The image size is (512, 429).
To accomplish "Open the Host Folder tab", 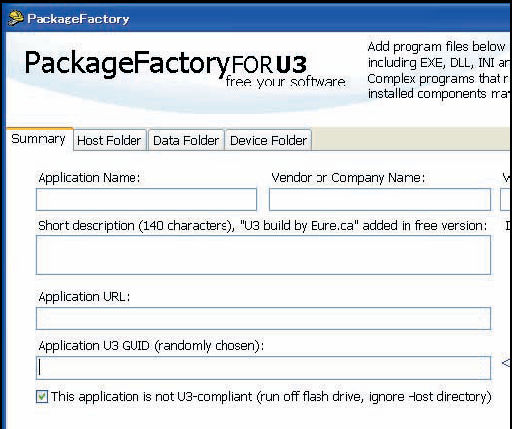I will click(x=109, y=140).
